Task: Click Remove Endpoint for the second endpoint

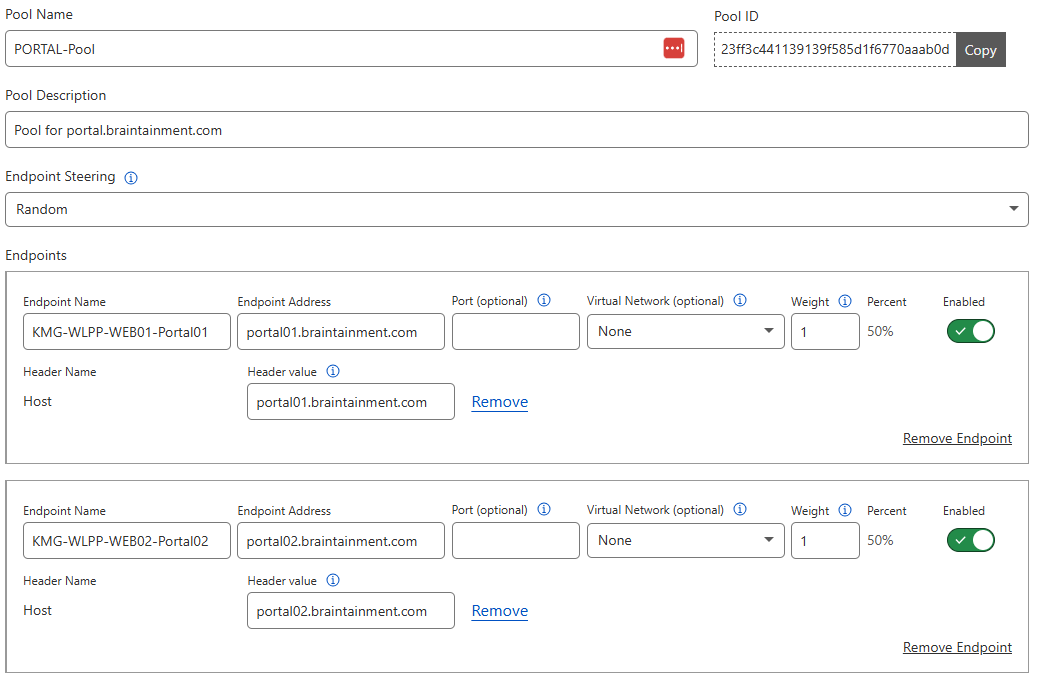Action: coord(957,647)
